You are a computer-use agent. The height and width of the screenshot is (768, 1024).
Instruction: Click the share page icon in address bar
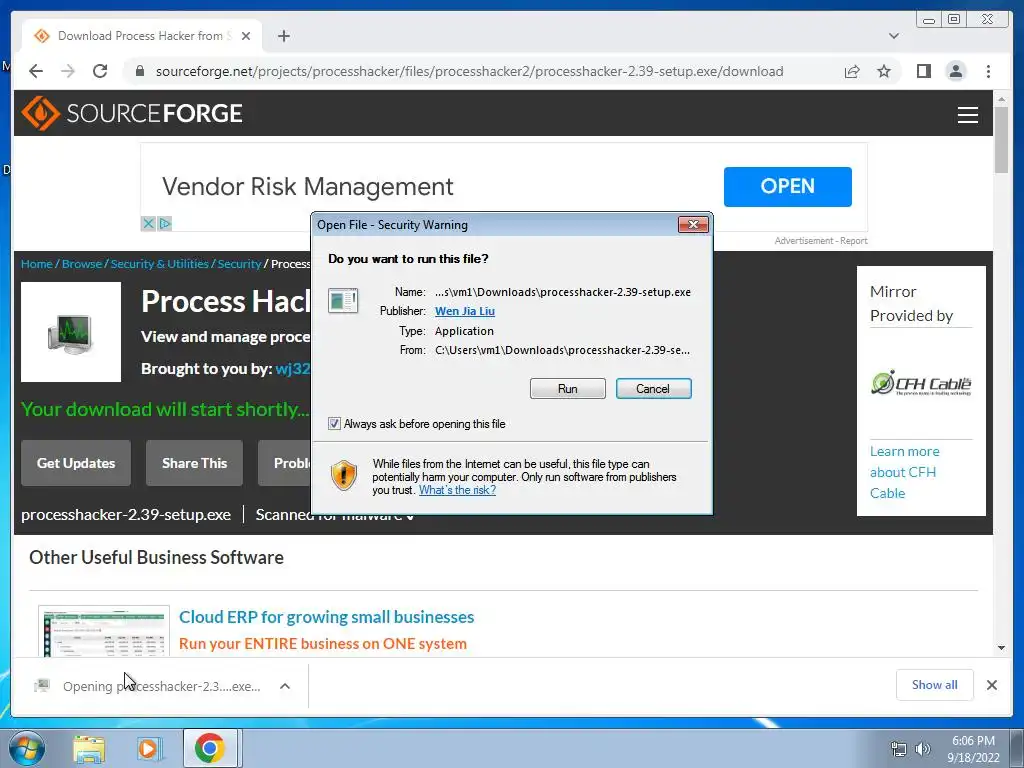852,71
